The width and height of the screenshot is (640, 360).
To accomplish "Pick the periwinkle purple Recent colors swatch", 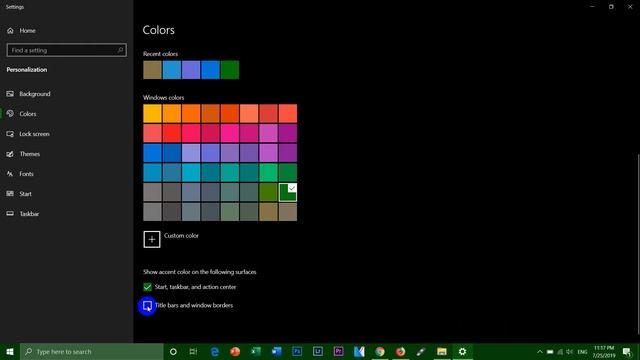I will [191, 70].
